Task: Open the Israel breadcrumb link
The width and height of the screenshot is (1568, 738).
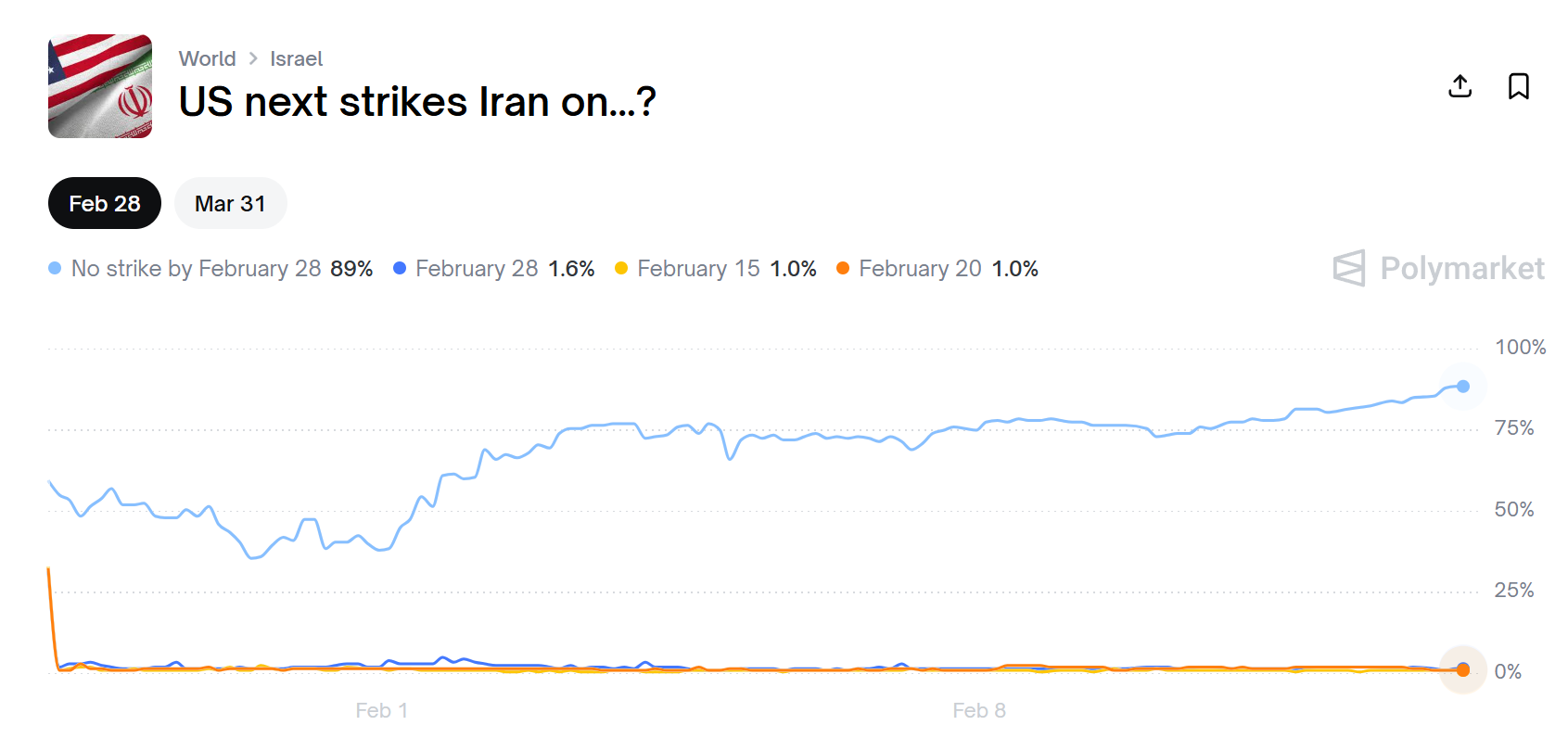Action: [296, 58]
